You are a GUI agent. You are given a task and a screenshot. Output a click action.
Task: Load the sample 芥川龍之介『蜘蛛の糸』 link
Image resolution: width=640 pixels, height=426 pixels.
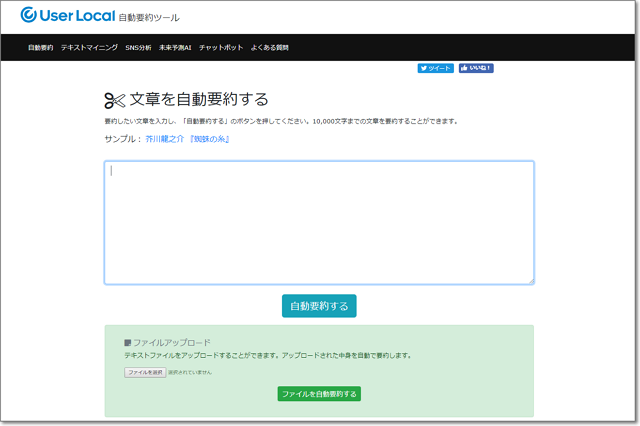tap(188, 139)
